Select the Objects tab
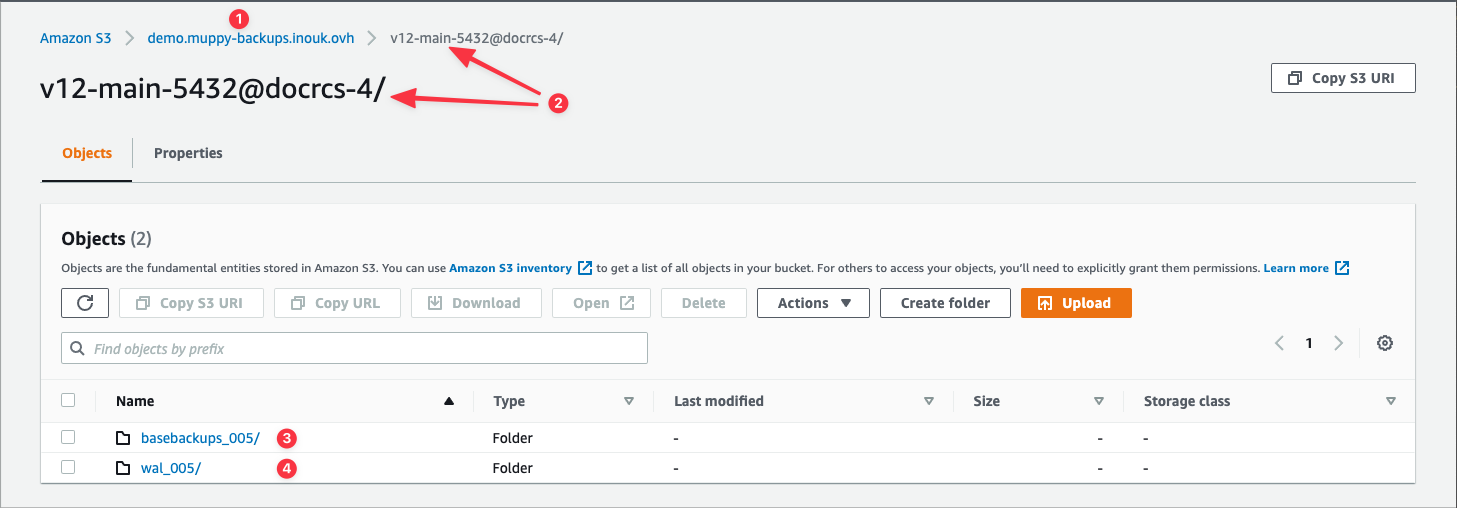The height and width of the screenshot is (508, 1457). click(x=87, y=153)
